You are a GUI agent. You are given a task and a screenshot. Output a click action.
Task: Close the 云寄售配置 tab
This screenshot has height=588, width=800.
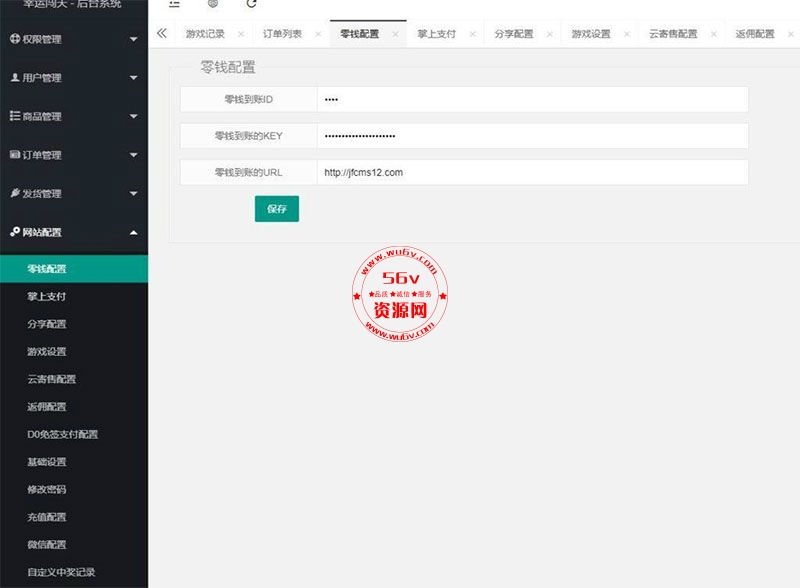coord(714,34)
